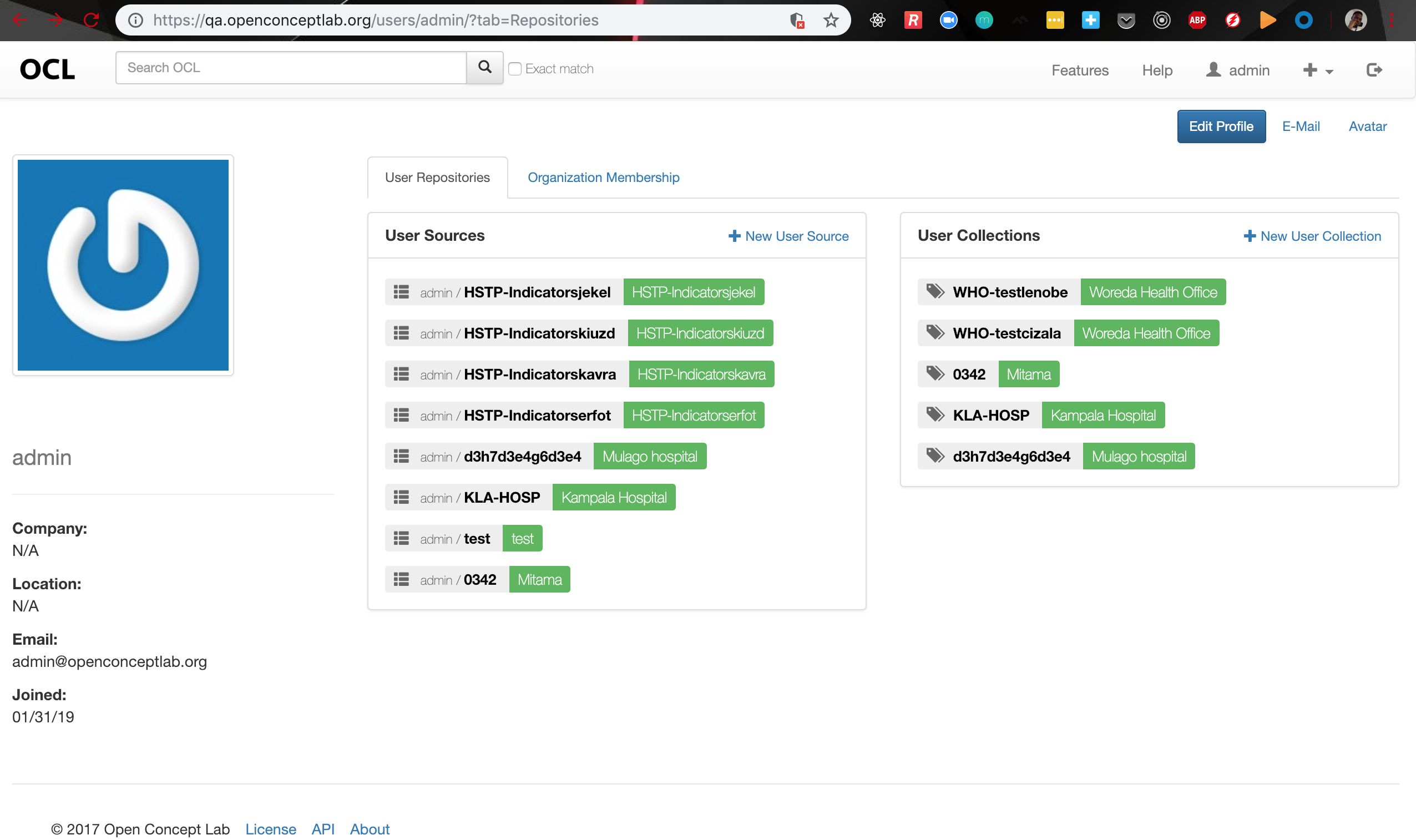Open Chrome's vertical three-dot menu
Image resolution: width=1416 pixels, height=840 pixels.
pos(1393,20)
